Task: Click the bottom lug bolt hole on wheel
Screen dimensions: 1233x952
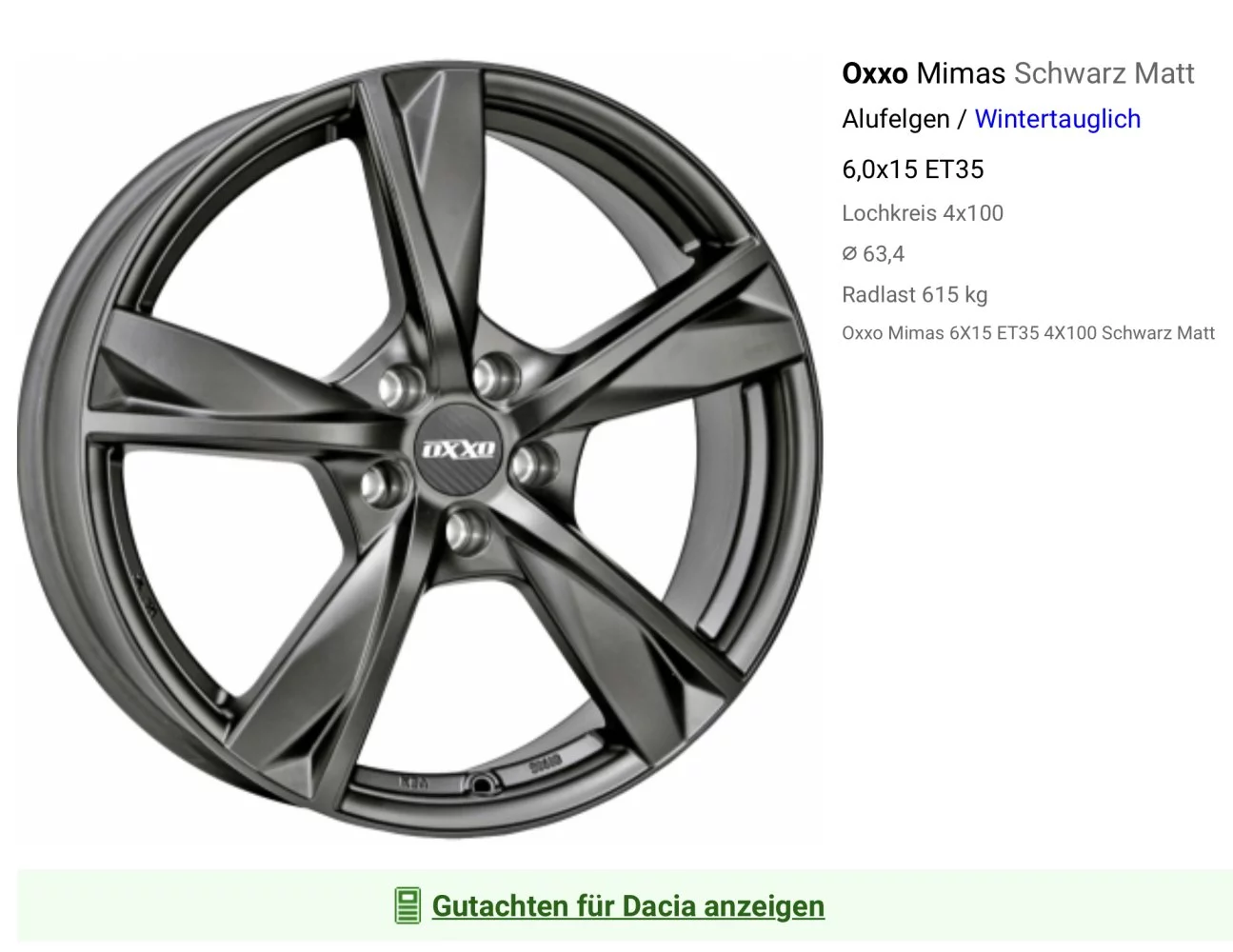Action: tap(469, 531)
